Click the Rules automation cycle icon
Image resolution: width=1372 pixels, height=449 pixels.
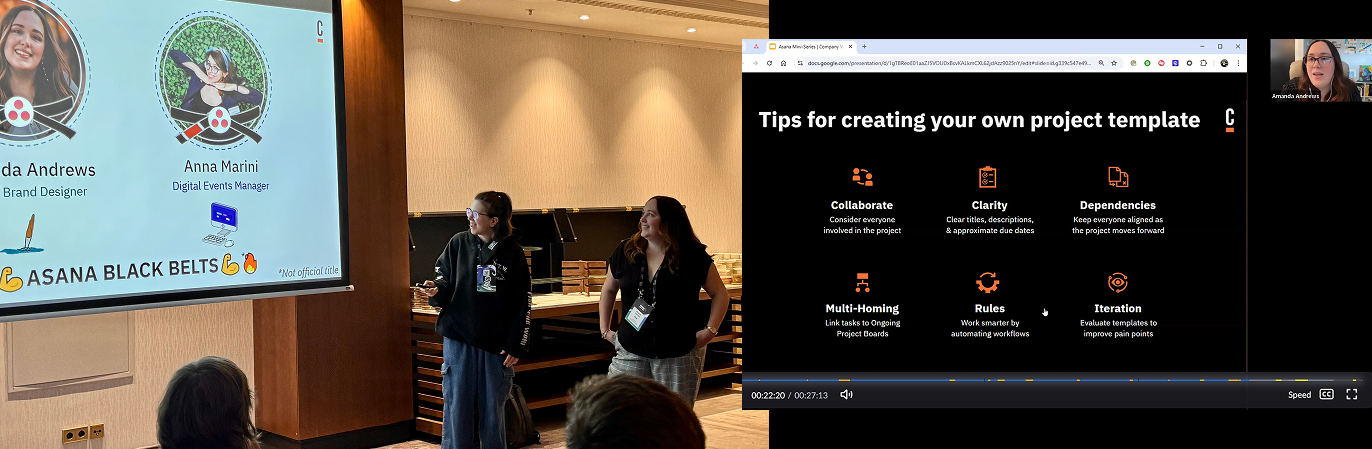point(988,282)
